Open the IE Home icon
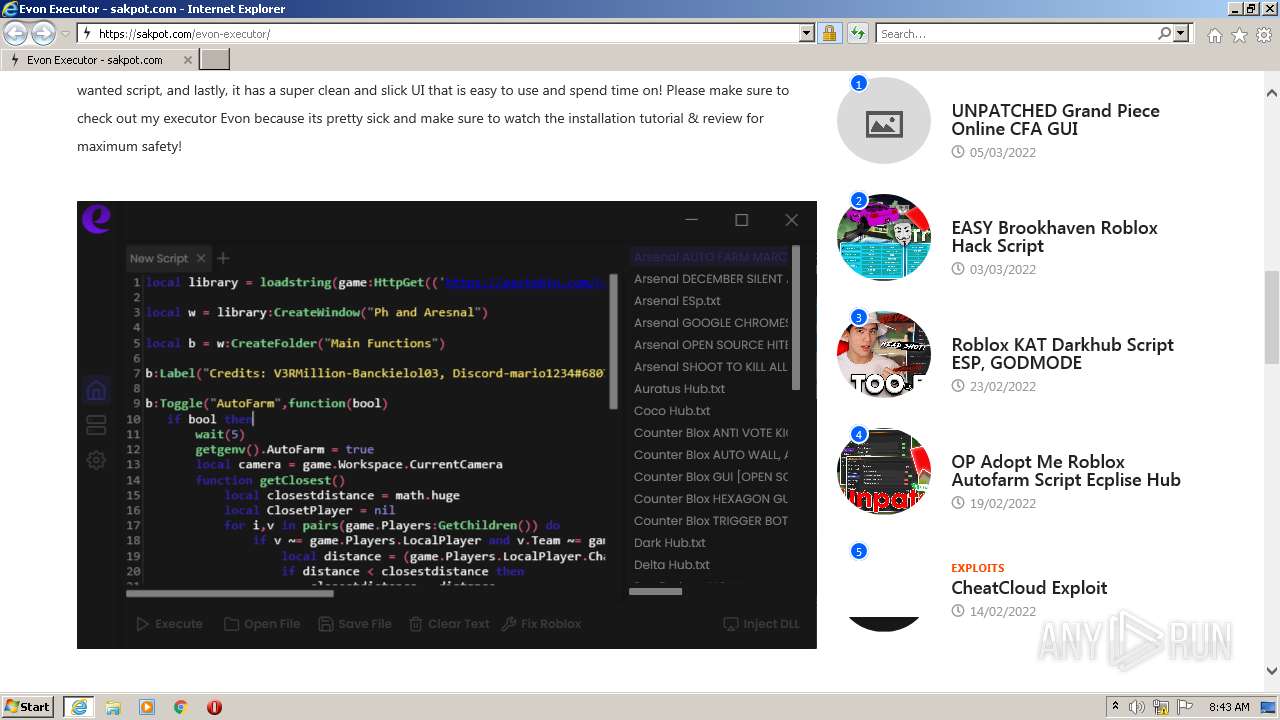Screen dimensions: 1280x720 point(1214,35)
